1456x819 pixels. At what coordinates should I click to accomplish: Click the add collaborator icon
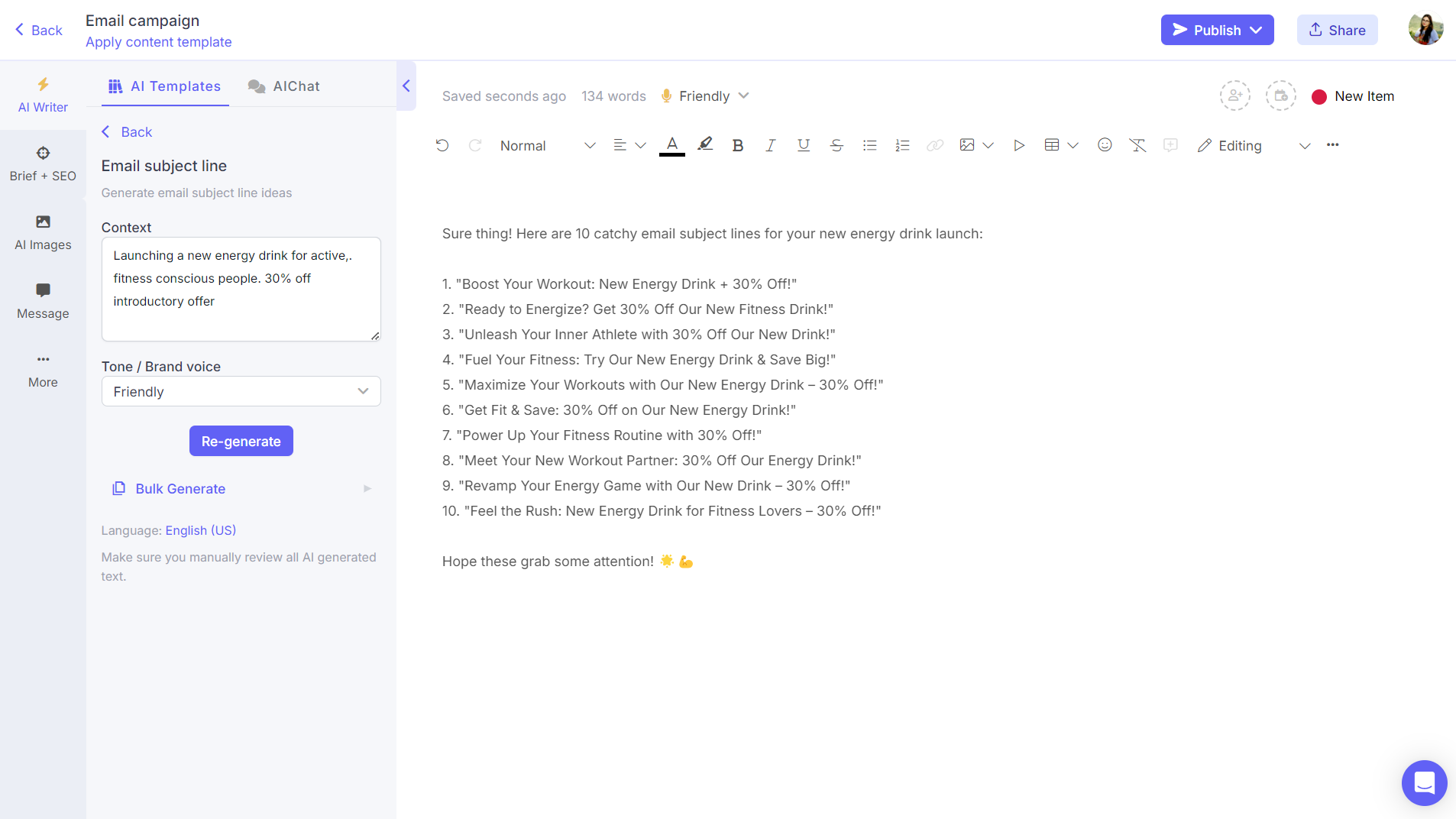pos(1235,95)
